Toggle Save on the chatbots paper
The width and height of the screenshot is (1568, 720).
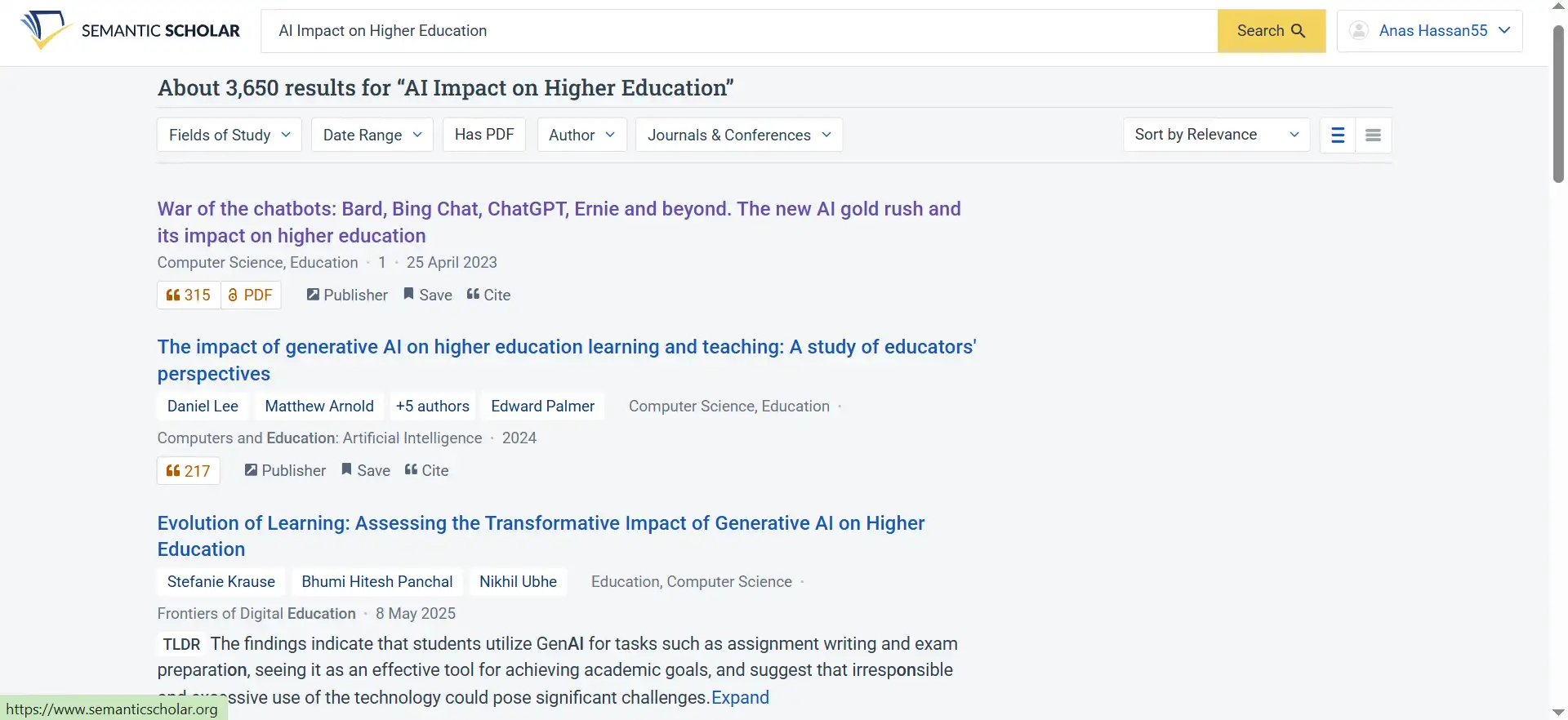pyautogui.click(x=428, y=295)
